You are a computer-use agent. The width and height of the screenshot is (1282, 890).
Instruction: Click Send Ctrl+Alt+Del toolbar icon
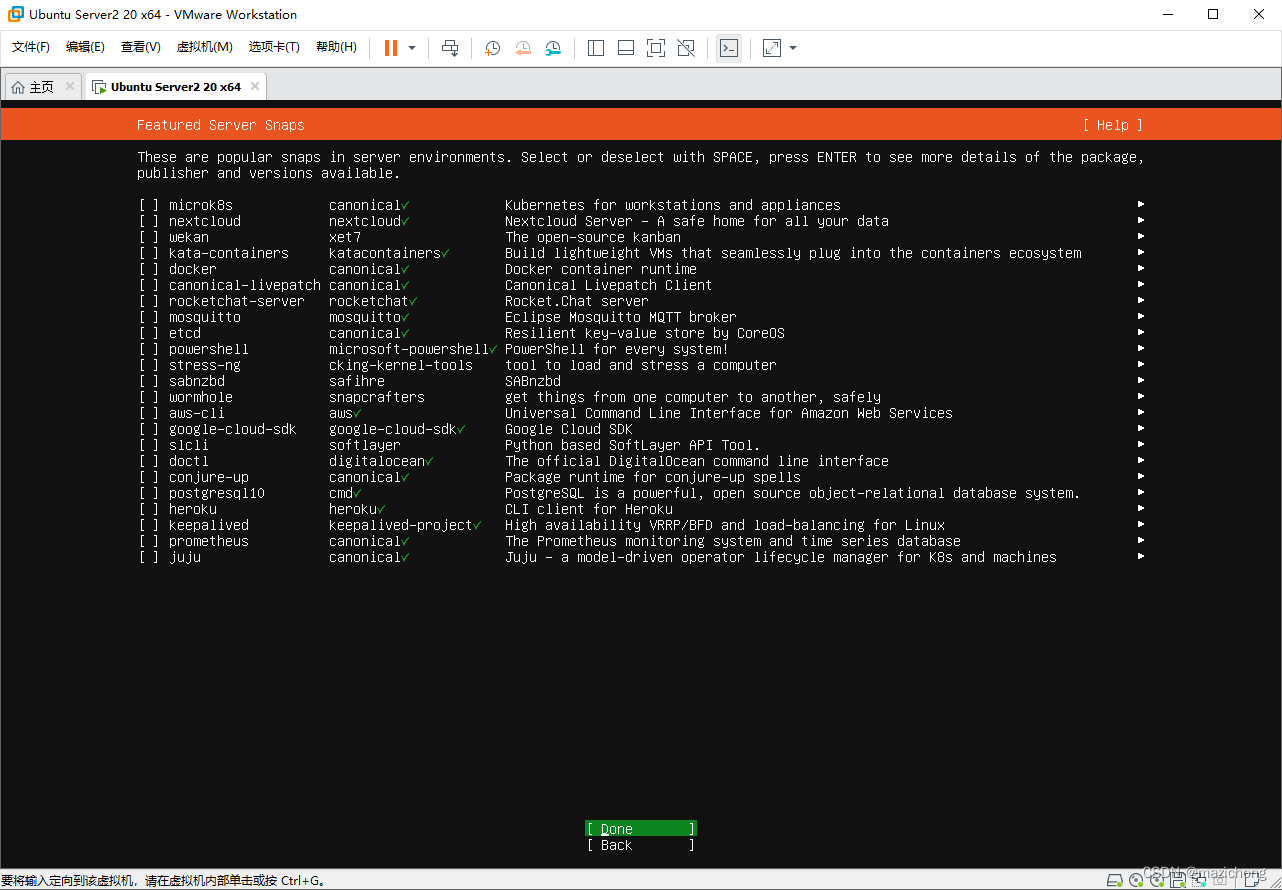pos(450,48)
